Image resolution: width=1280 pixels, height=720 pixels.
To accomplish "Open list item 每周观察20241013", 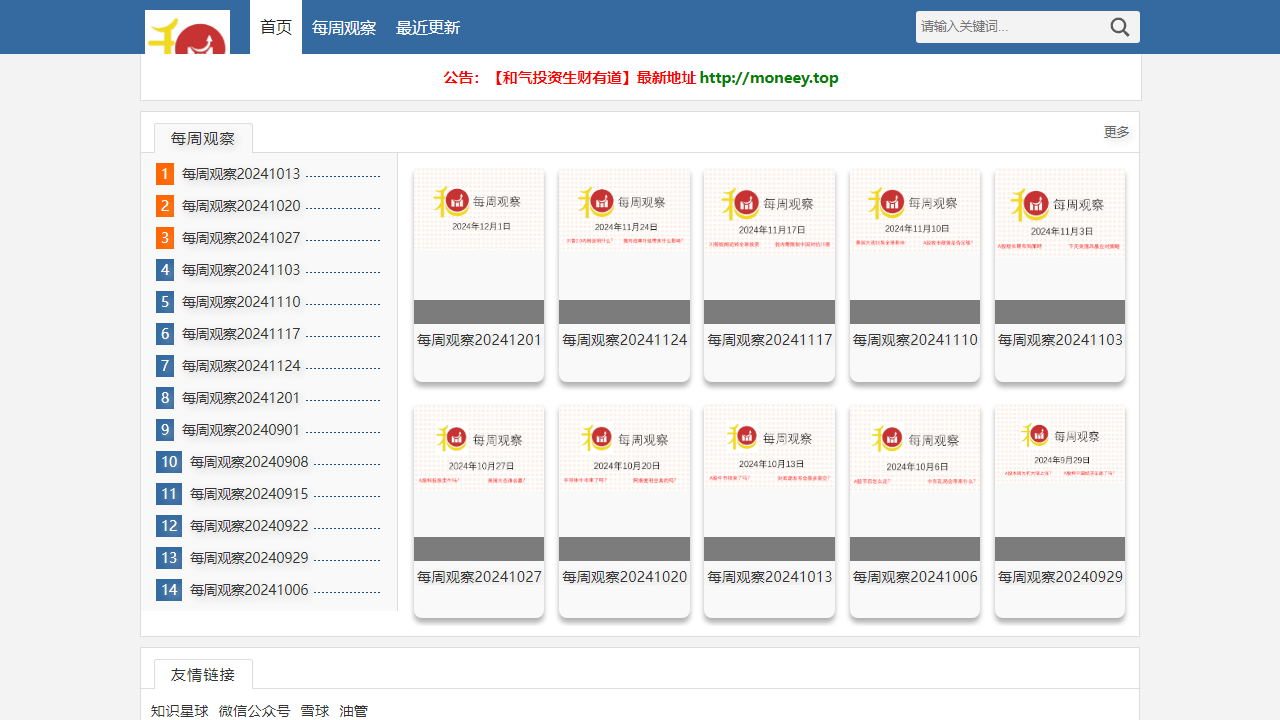I will tap(241, 174).
